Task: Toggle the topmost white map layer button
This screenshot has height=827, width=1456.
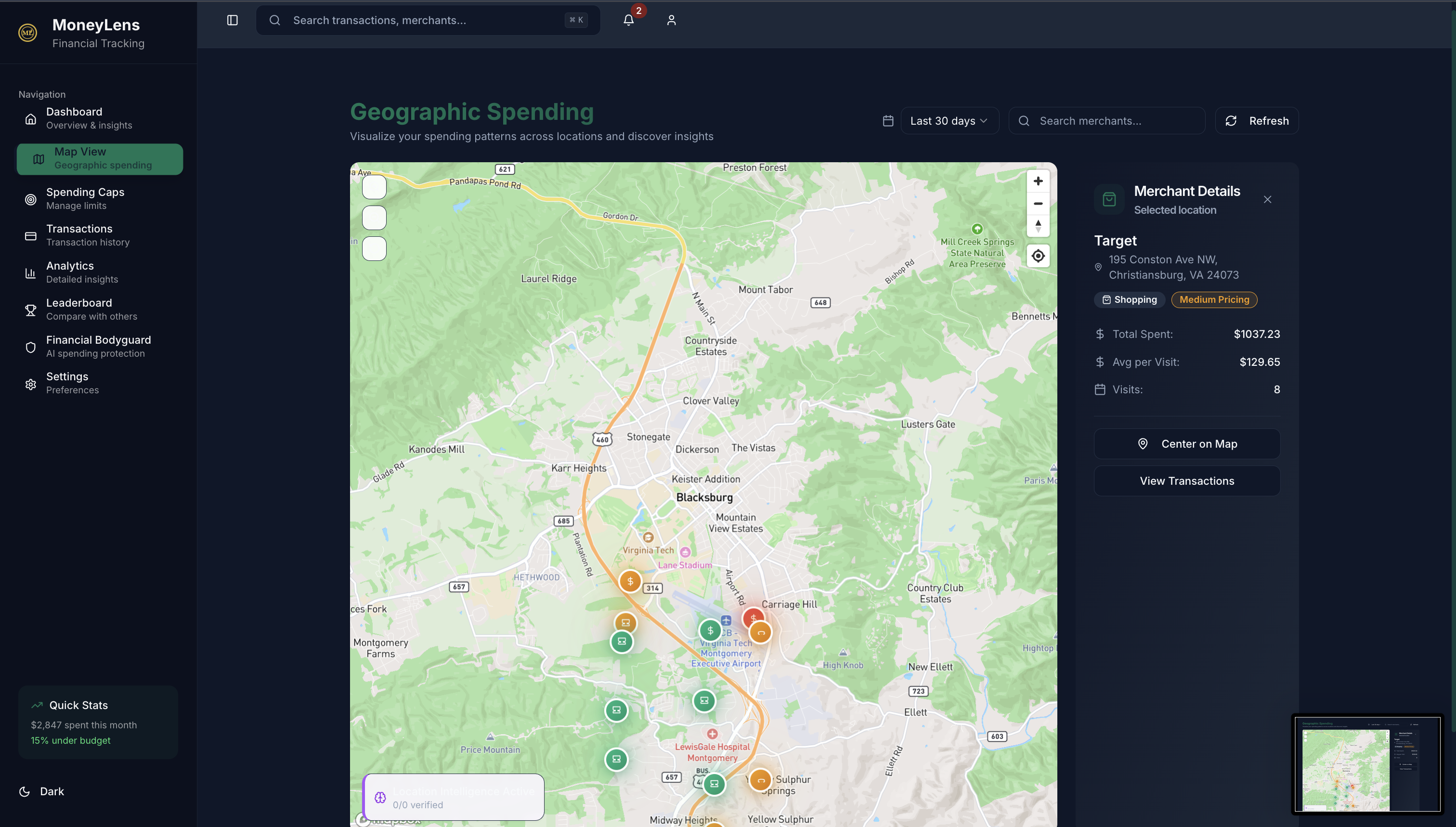Action: [374, 187]
